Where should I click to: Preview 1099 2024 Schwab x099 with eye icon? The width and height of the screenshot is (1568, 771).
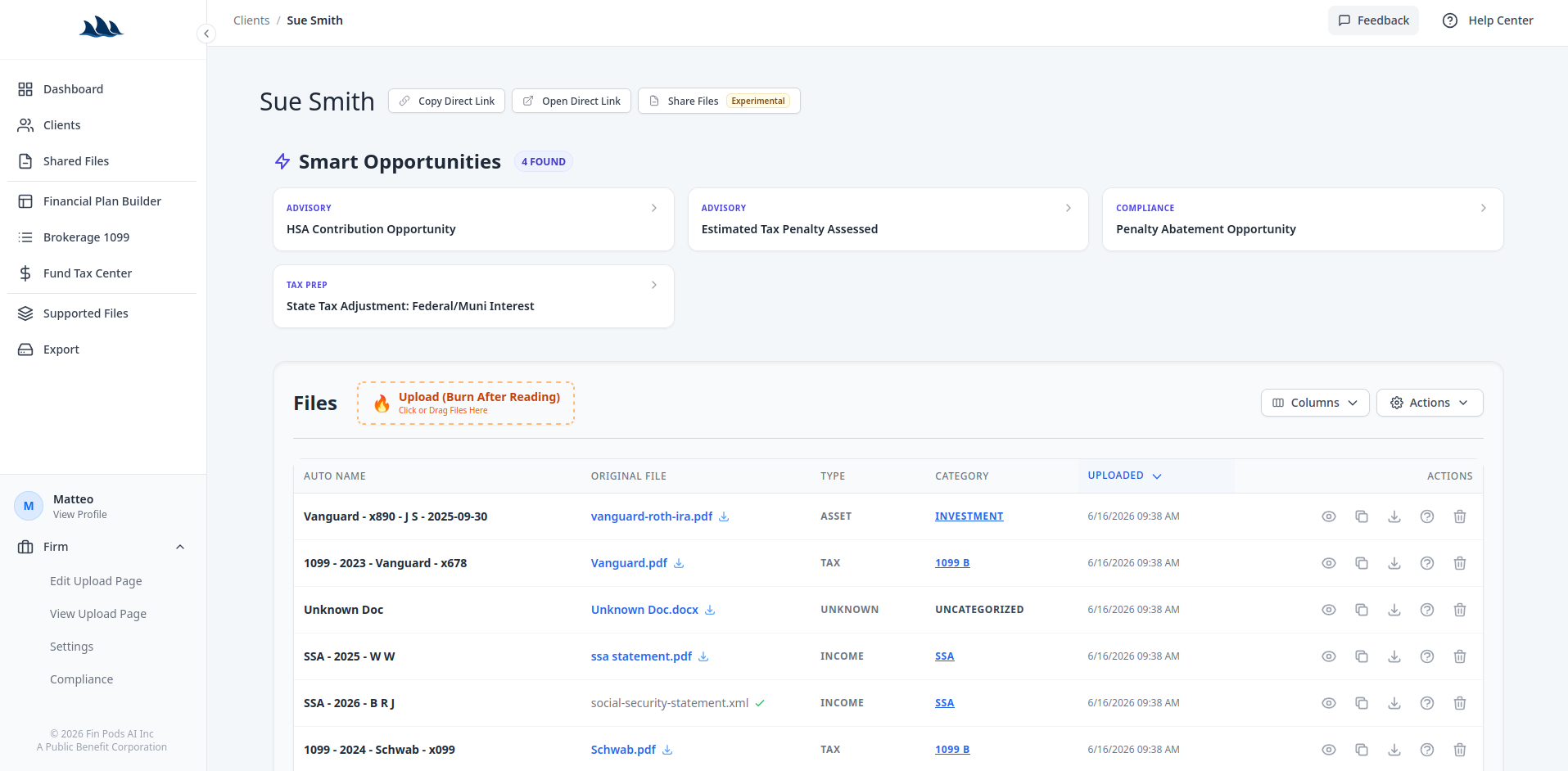pyautogui.click(x=1329, y=750)
